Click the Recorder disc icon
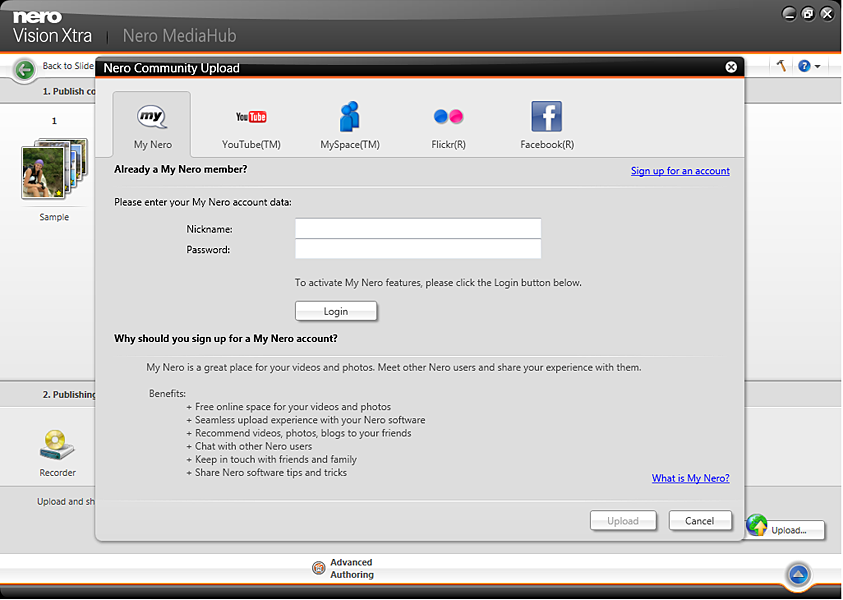The height and width of the screenshot is (600, 843). [x=57, y=445]
